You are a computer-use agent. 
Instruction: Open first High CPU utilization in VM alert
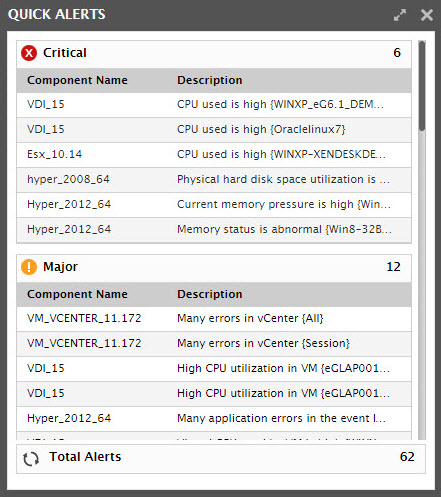point(283,368)
